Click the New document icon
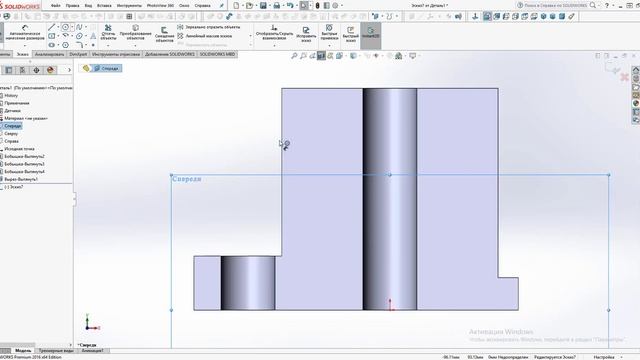The image size is (640, 360). [236, 6]
